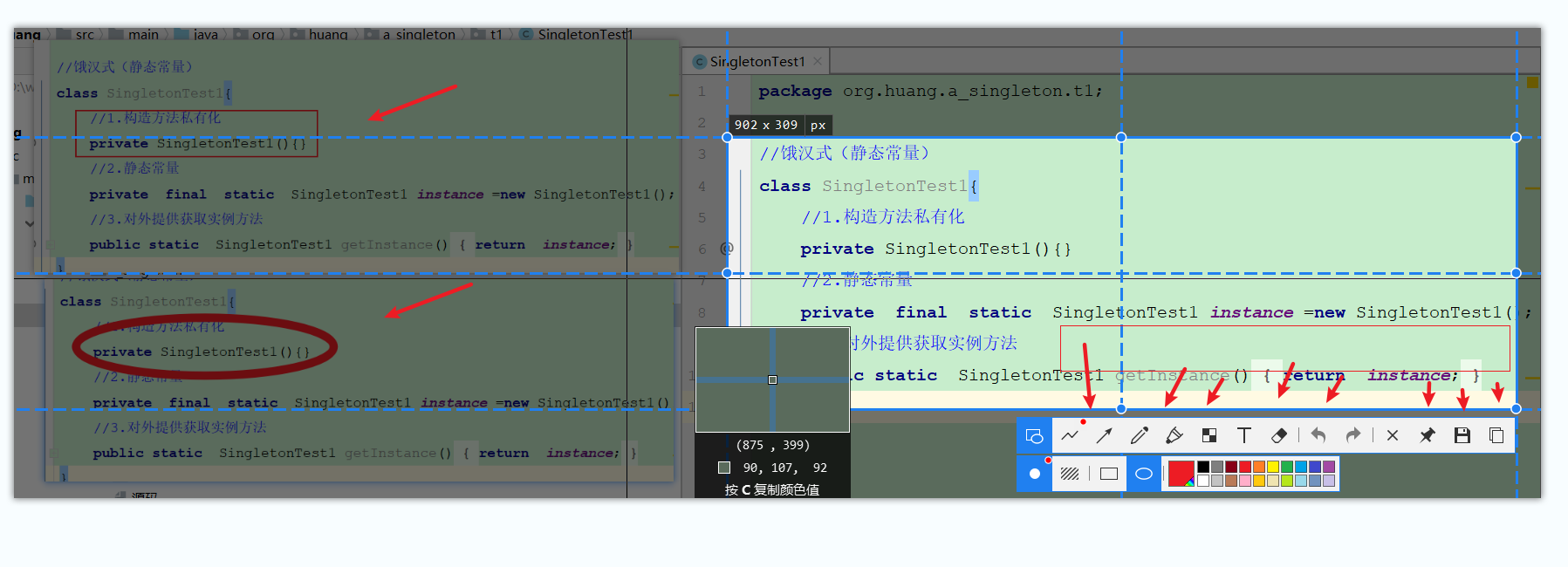
Task: Pick the lavender color swatch
Action: 1329,481
